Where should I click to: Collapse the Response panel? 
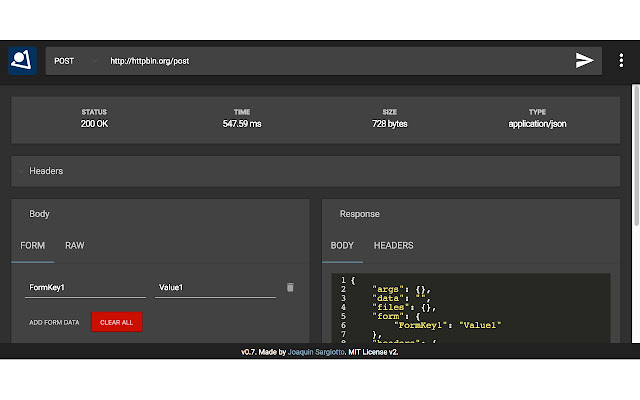click(x=359, y=214)
